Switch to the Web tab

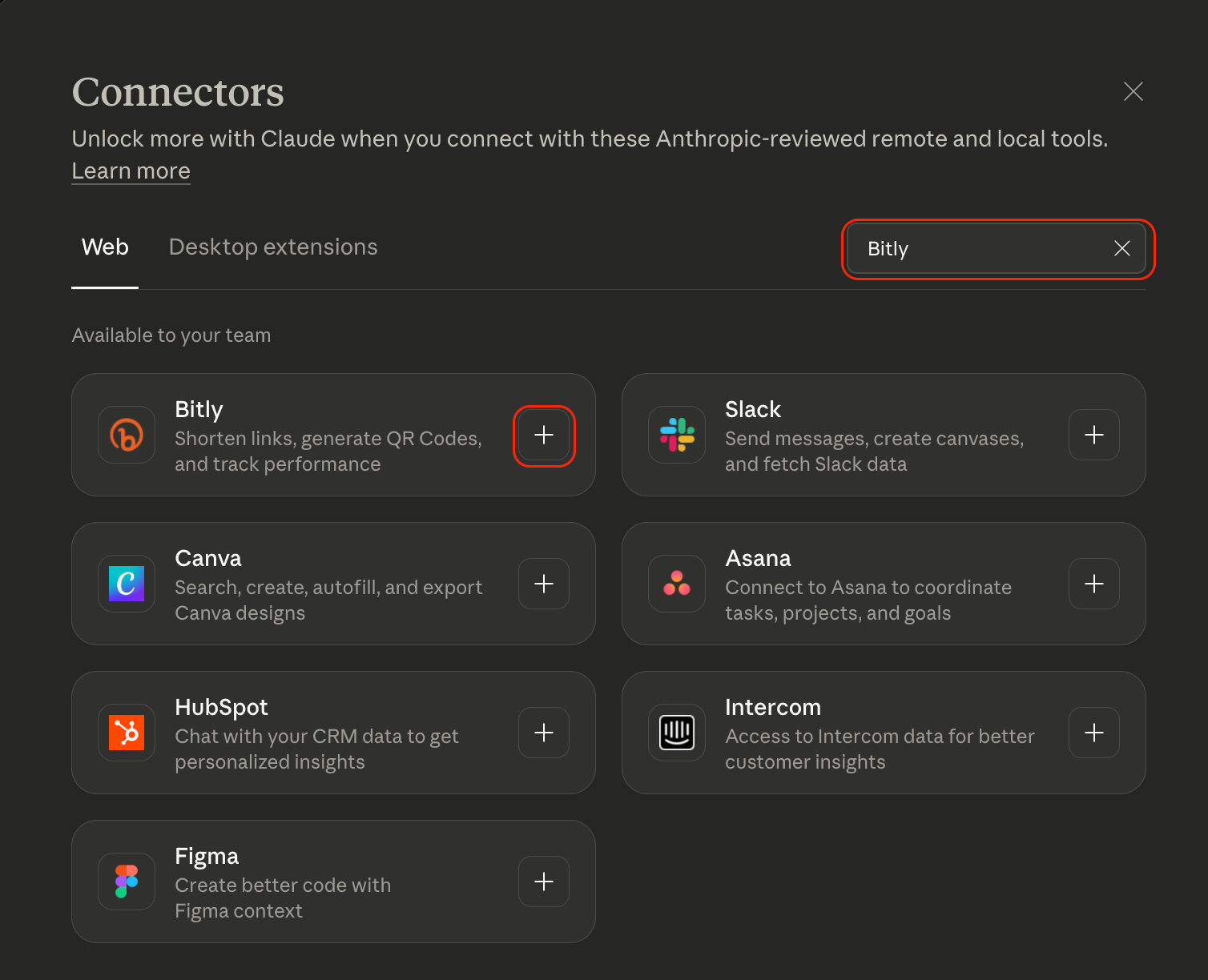105,247
